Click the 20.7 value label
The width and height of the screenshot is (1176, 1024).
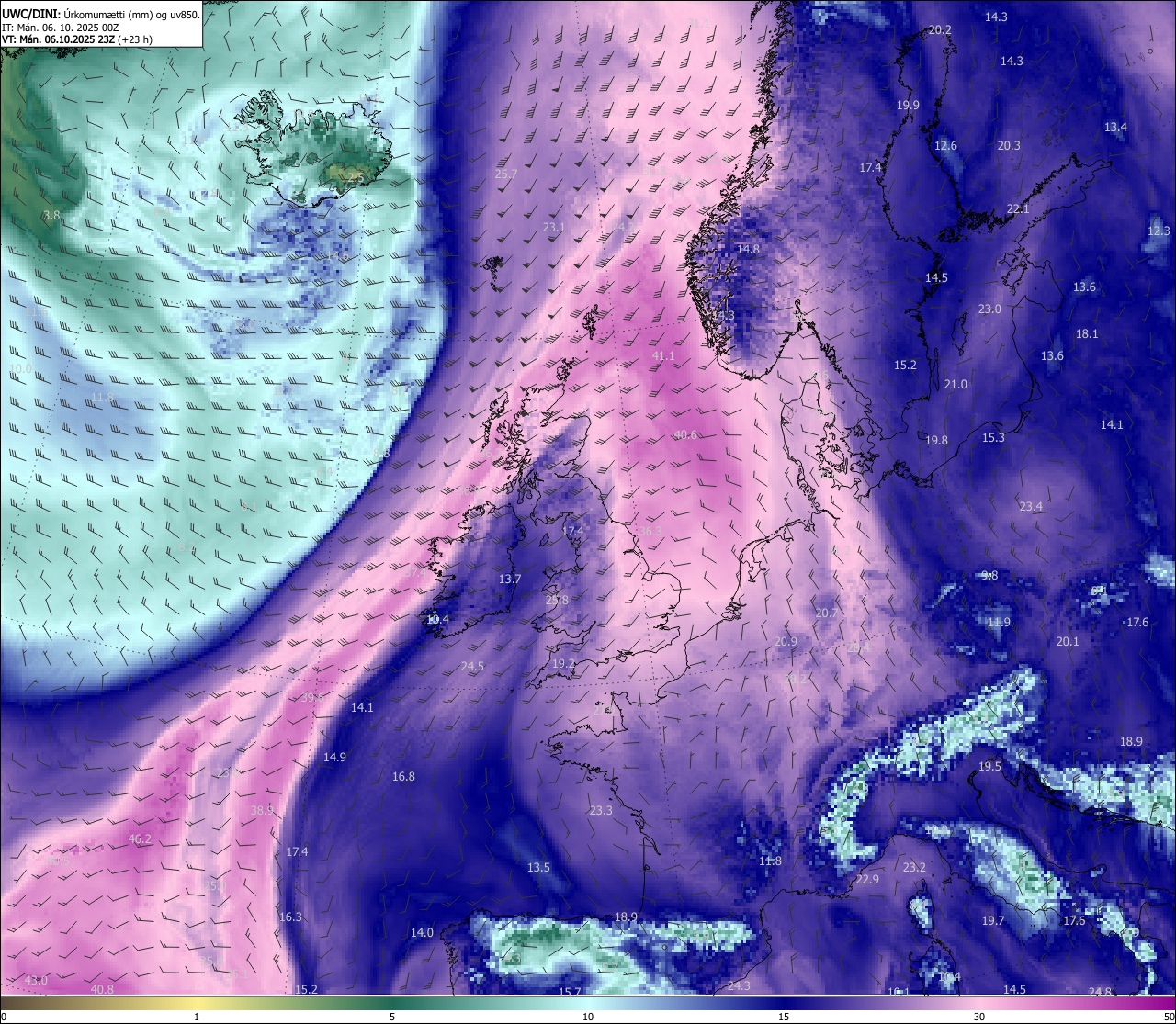[826, 613]
